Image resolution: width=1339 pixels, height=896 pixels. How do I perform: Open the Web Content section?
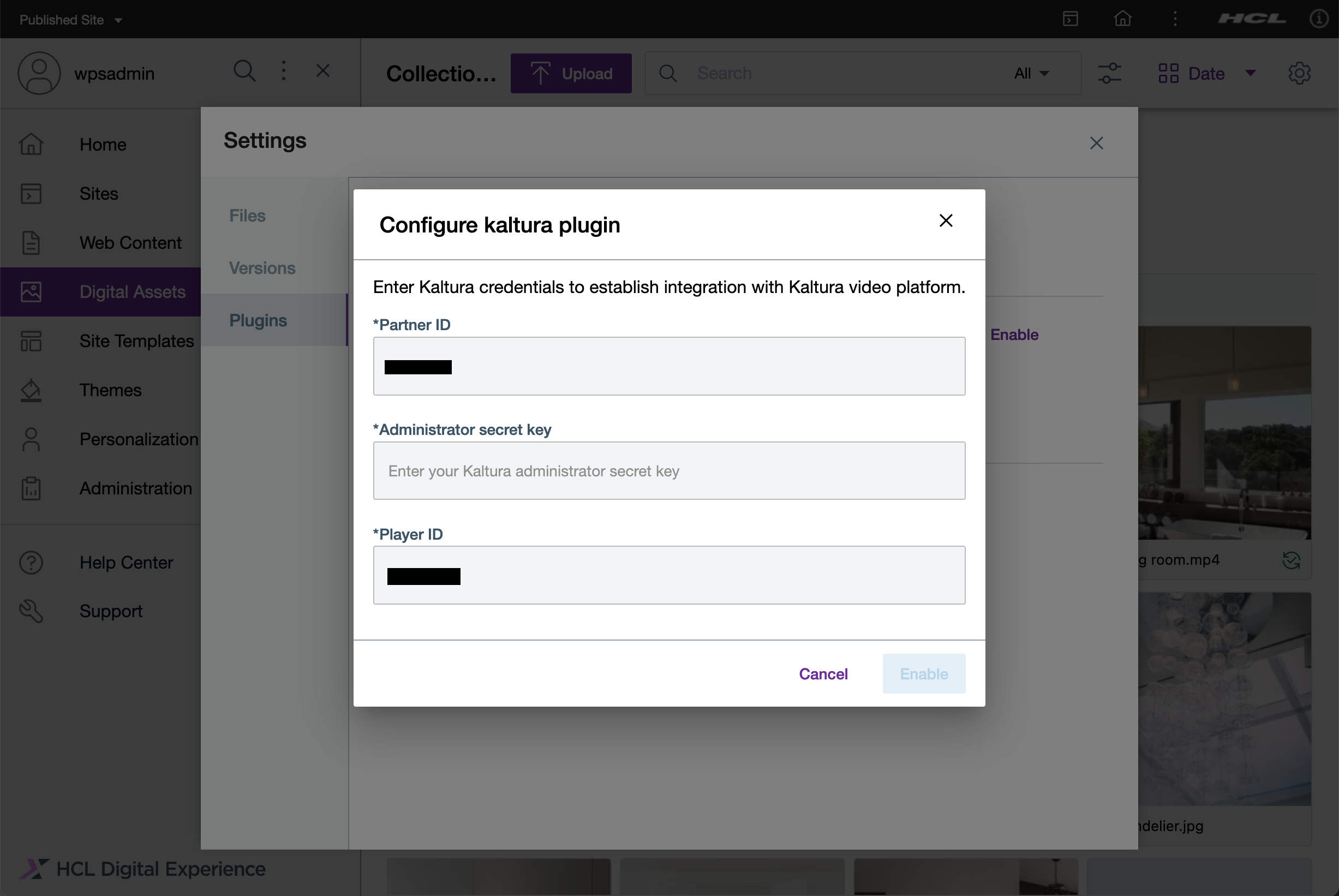(x=130, y=243)
